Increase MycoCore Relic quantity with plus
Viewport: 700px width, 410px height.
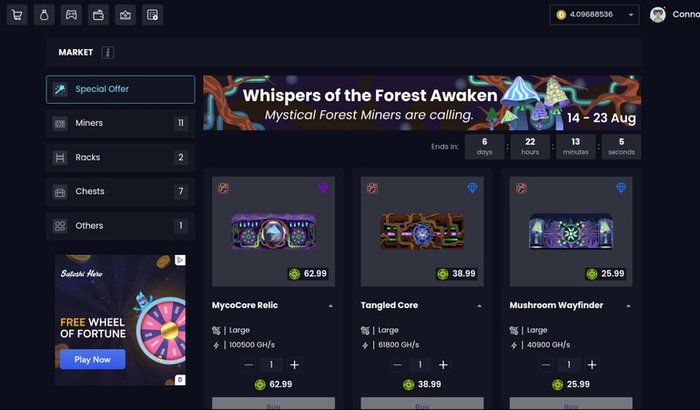[x=294, y=365]
